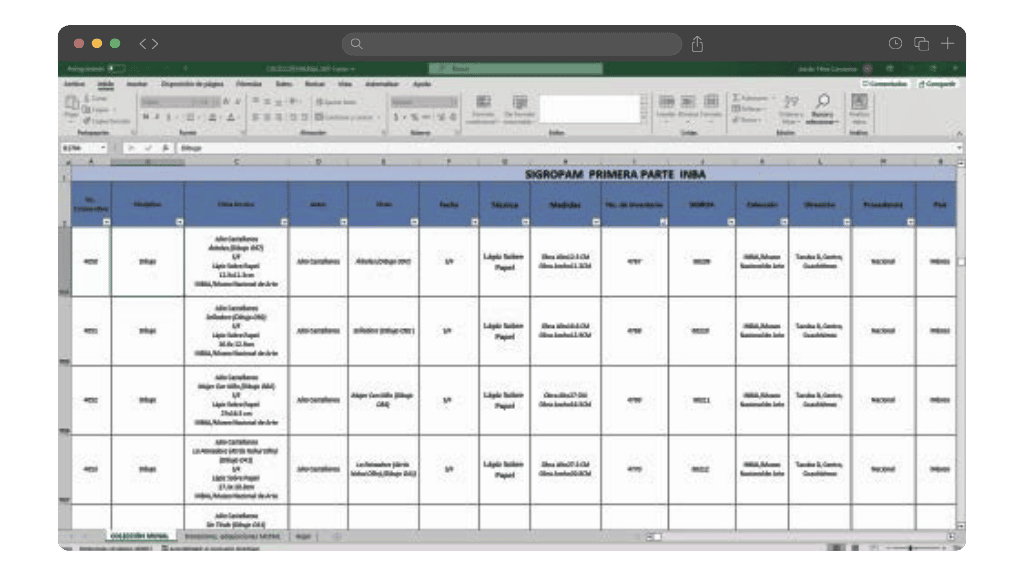Add a new sheet with plus button
The width and height of the screenshot is (1024, 576).
click(x=336, y=537)
